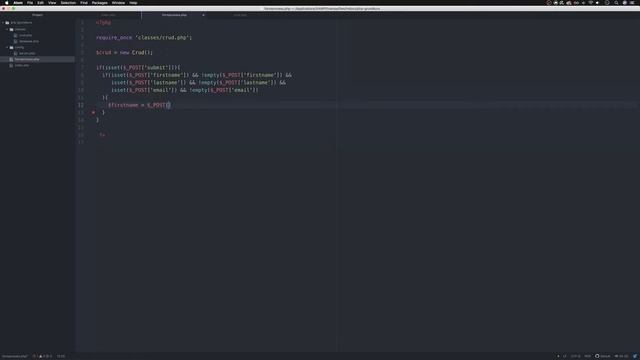Open the file inside the config folder
The width and height of the screenshot is (640, 360).
[27, 53]
